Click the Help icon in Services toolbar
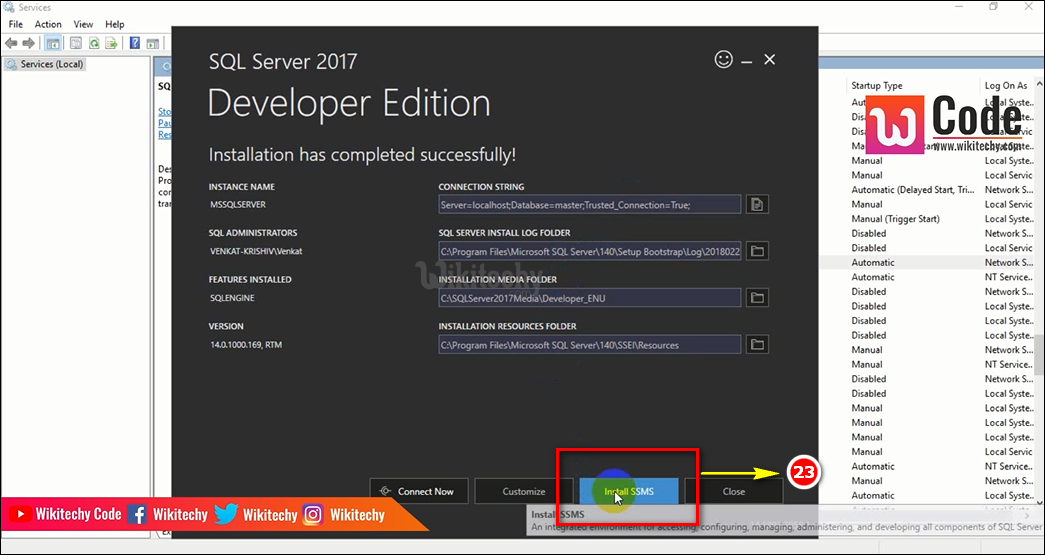The width and height of the screenshot is (1045, 555). tap(134, 43)
